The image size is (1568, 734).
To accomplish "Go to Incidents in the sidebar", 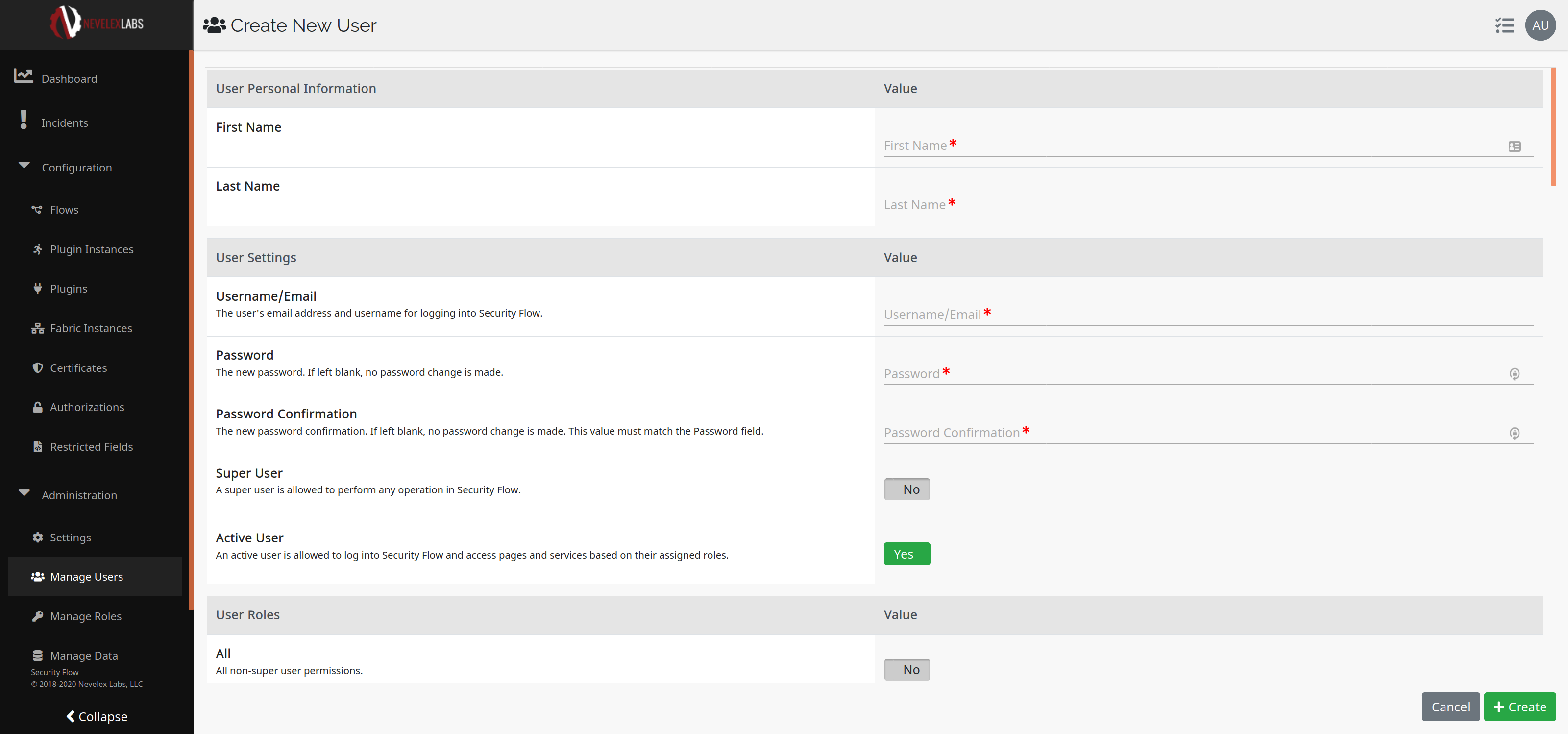I will tap(65, 123).
